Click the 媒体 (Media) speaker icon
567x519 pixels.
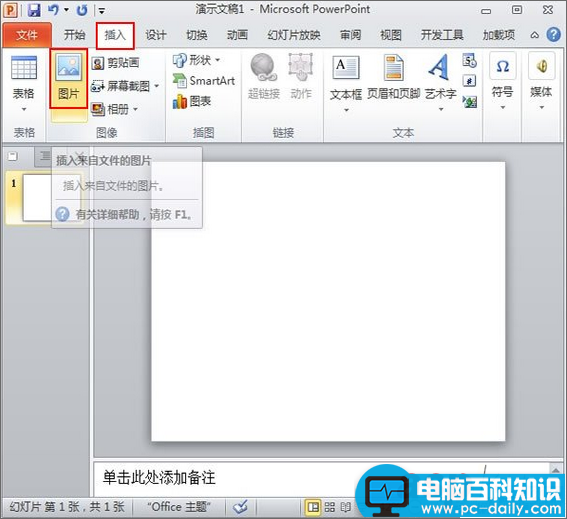point(541,66)
